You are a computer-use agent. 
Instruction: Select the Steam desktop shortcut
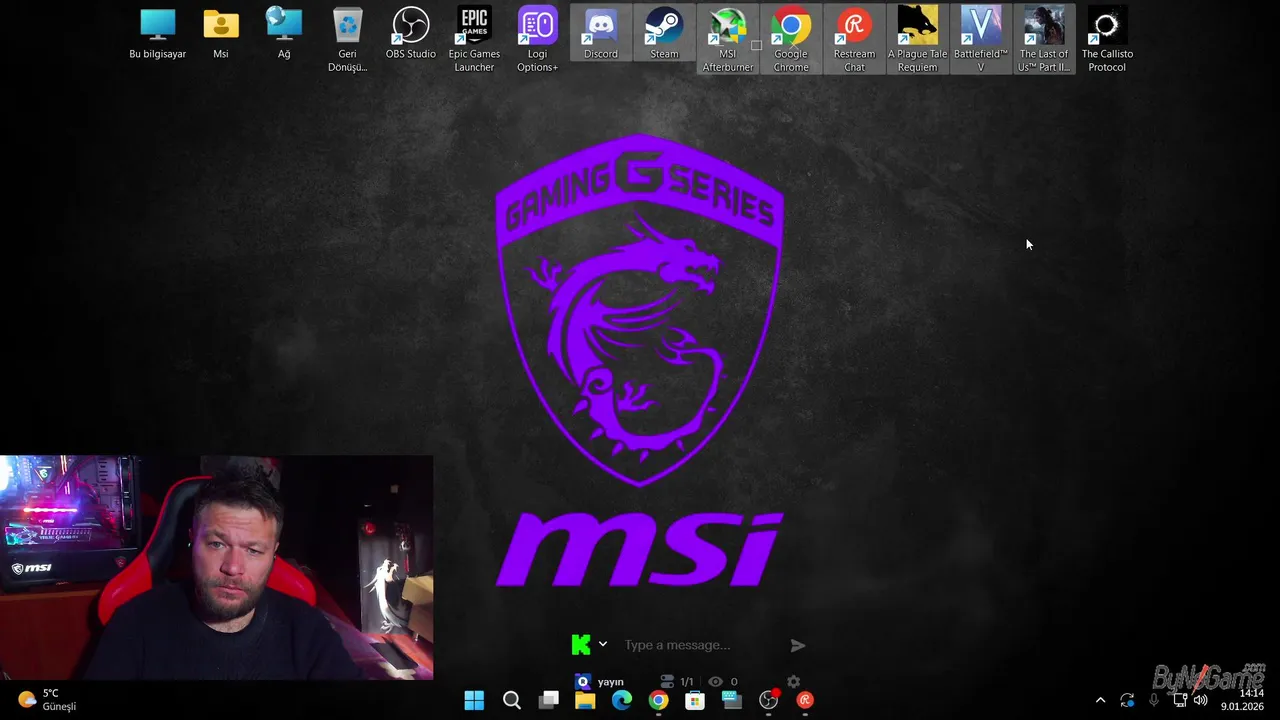click(664, 34)
